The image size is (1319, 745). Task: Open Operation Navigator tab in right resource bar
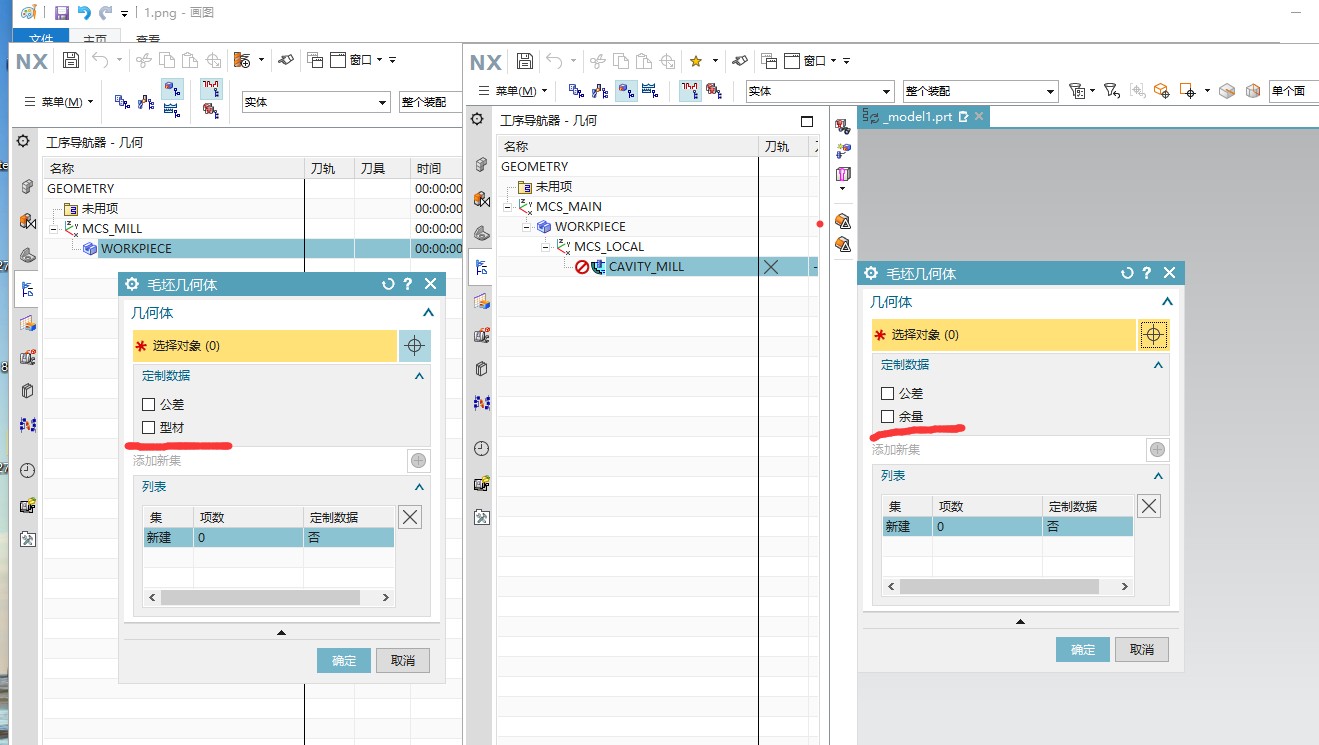coord(481,267)
